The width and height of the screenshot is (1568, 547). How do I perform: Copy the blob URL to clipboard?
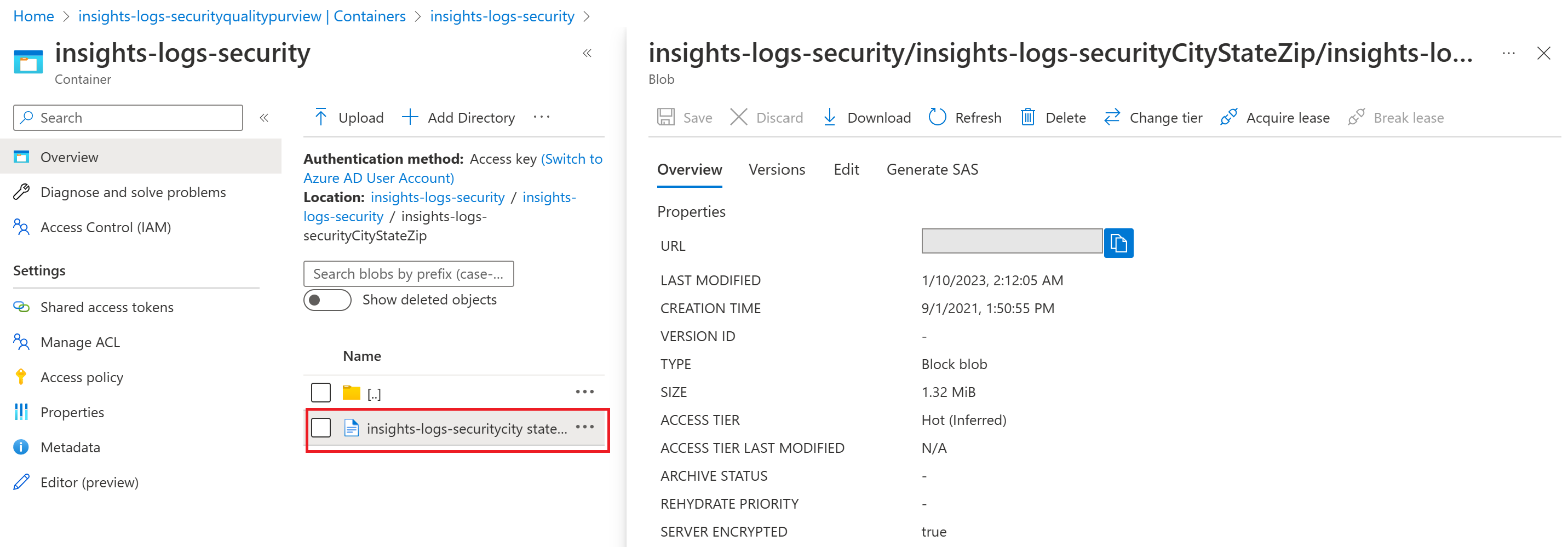tap(1118, 243)
